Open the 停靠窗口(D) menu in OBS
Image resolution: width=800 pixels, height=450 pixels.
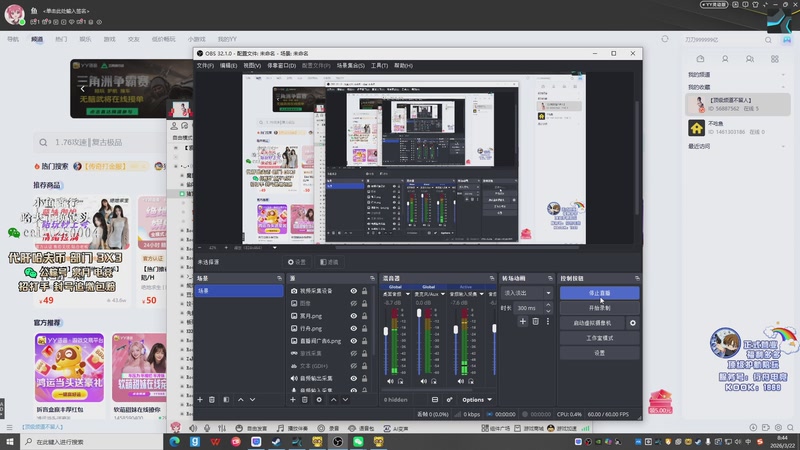[x=282, y=66]
